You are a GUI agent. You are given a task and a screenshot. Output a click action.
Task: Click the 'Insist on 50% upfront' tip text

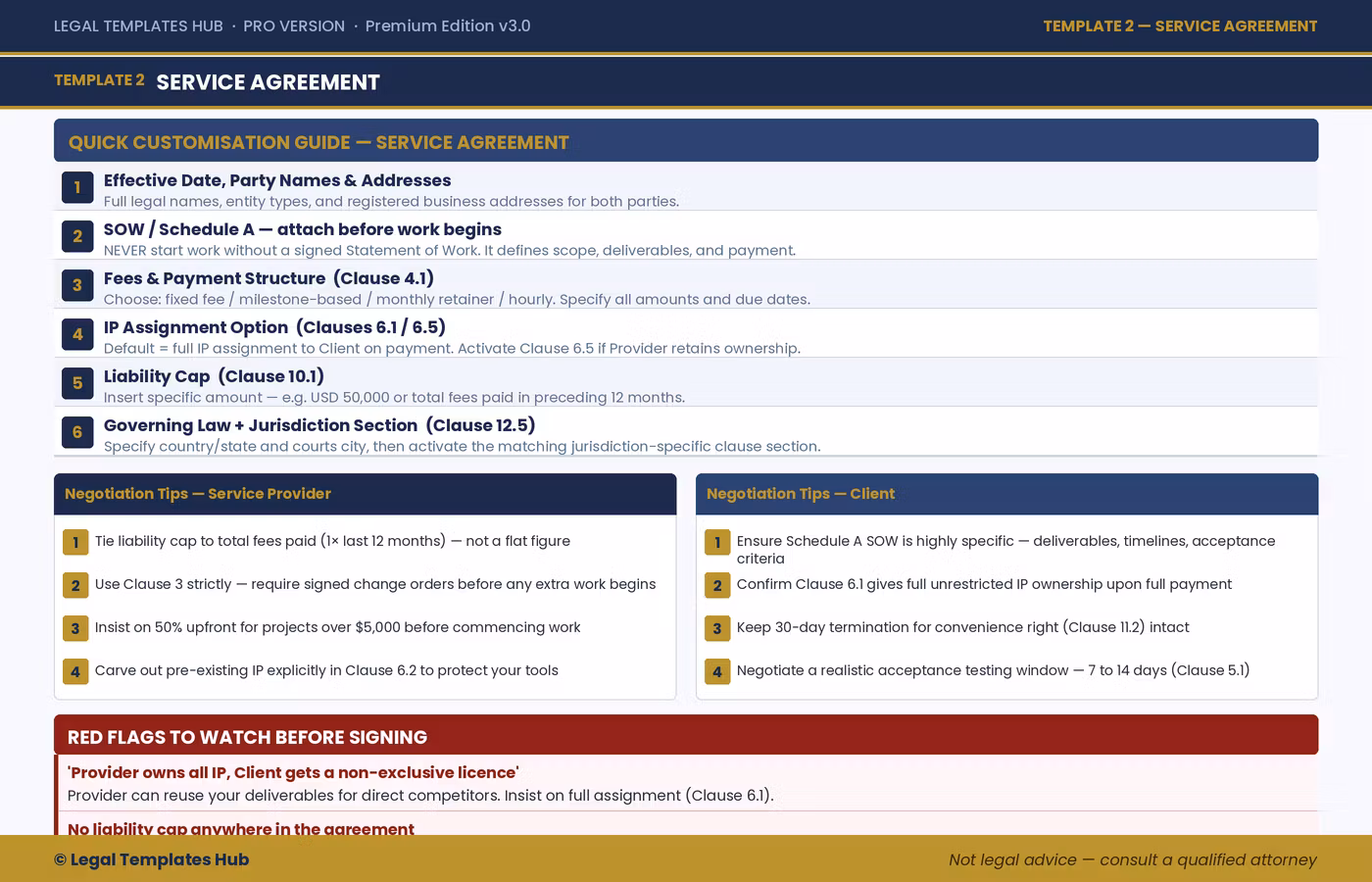point(337,627)
